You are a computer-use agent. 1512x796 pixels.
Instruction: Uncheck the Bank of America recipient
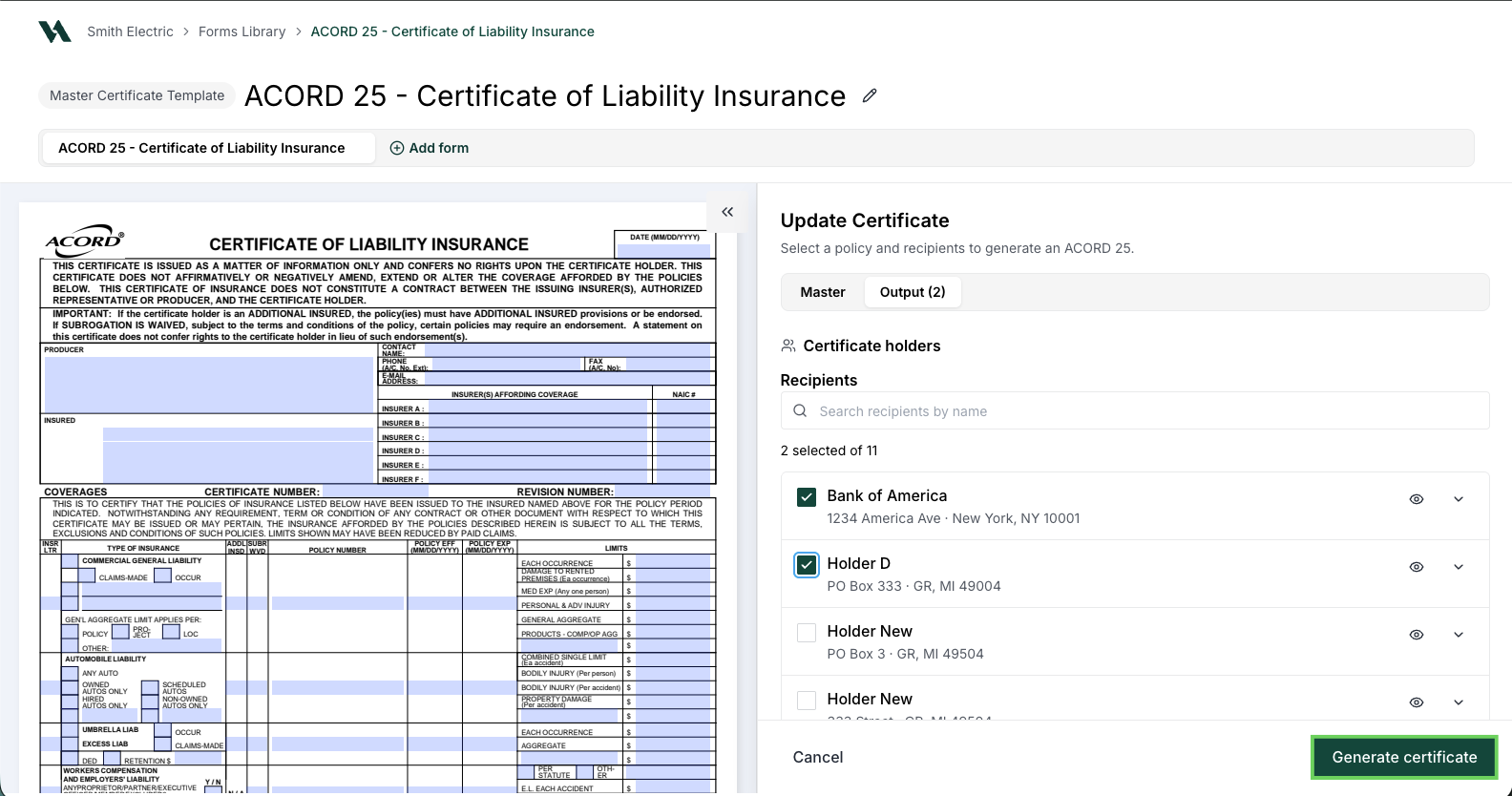pyautogui.click(x=807, y=497)
